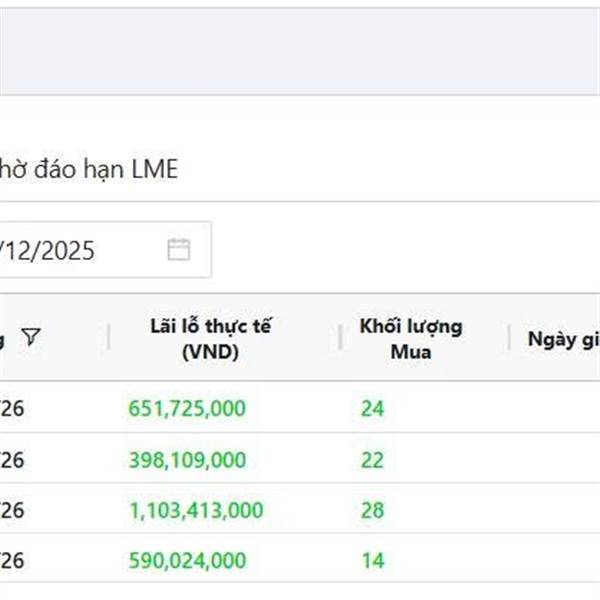This screenshot has height=600, width=600.
Task: Click the contract cell in the 651,725,000 row
Action: point(14,408)
